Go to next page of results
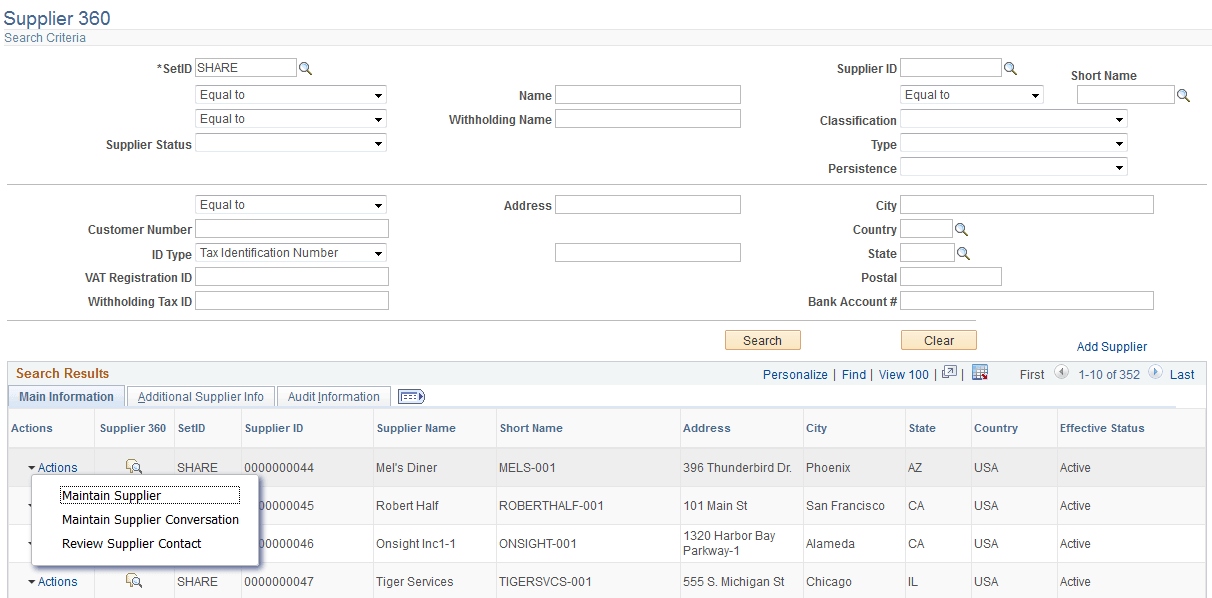The width and height of the screenshot is (1212, 598). (1155, 374)
